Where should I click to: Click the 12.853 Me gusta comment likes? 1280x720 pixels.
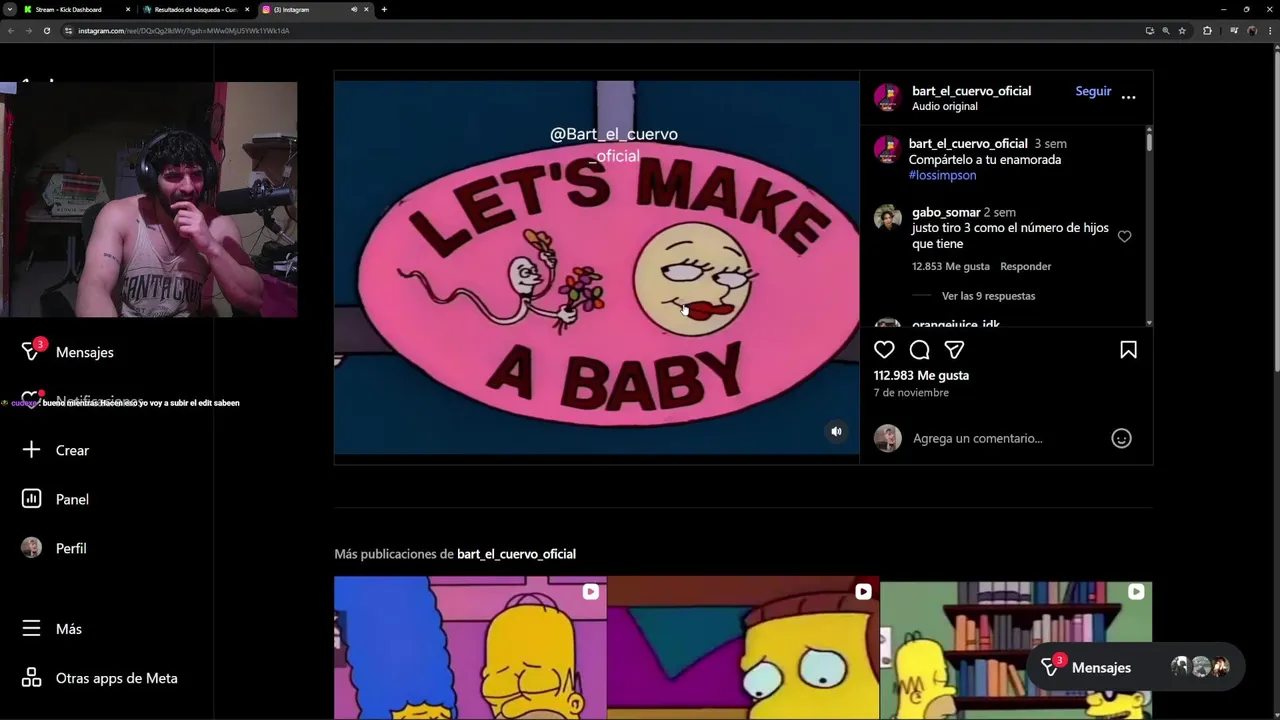pos(951,266)
